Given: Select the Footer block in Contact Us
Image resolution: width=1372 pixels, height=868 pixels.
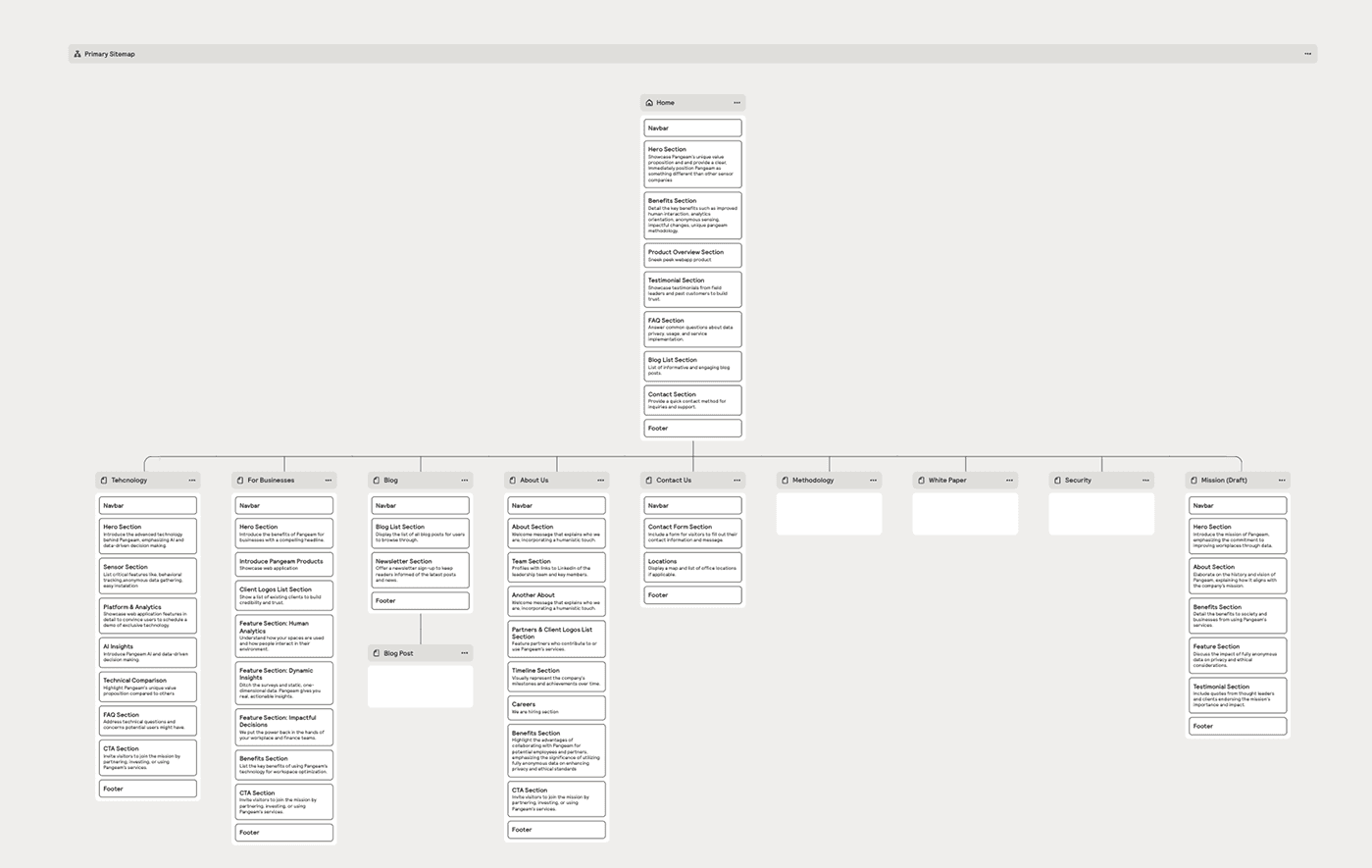Looking at the screenshot, I should (692, 595).
